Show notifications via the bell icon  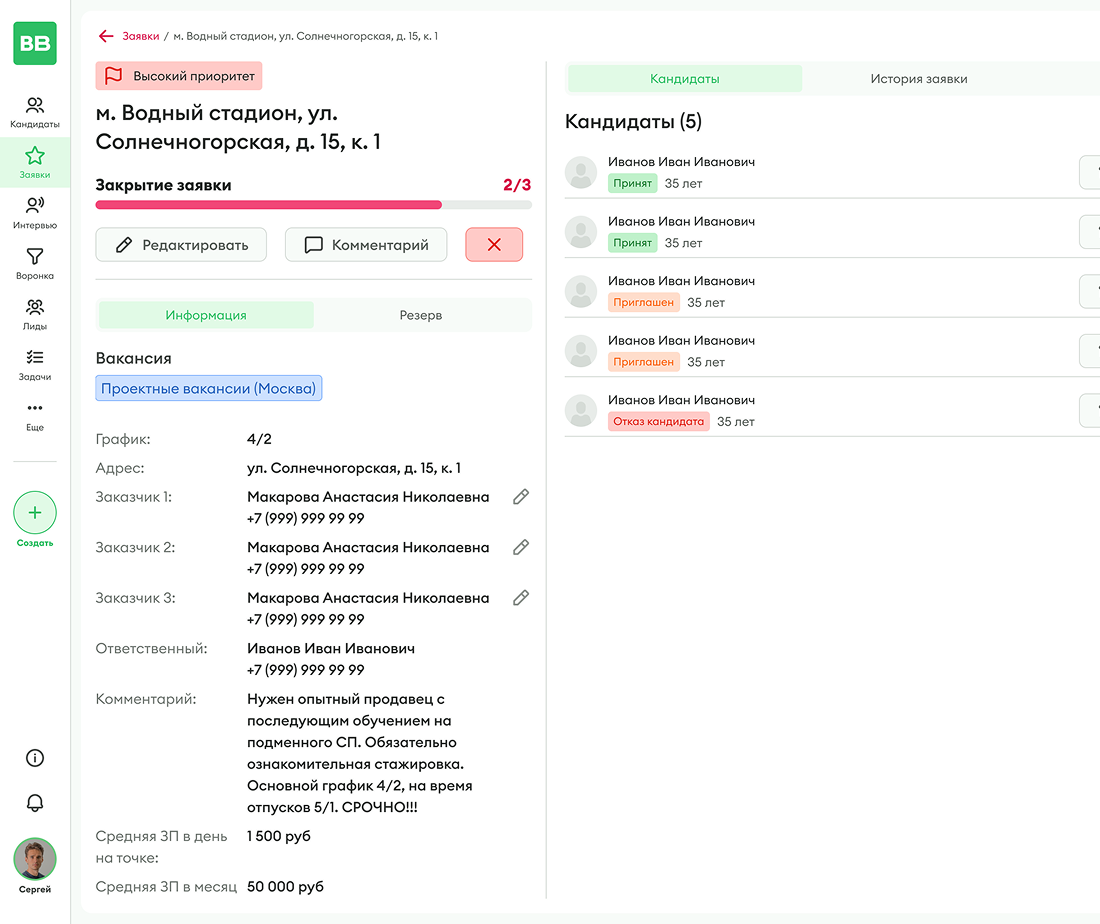35,802
